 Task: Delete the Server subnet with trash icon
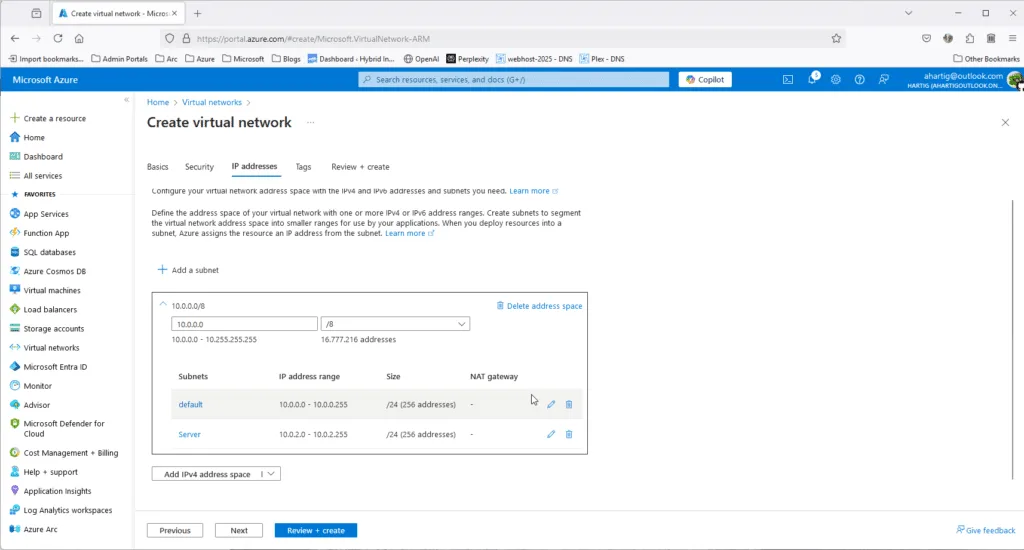pos(569,434)
